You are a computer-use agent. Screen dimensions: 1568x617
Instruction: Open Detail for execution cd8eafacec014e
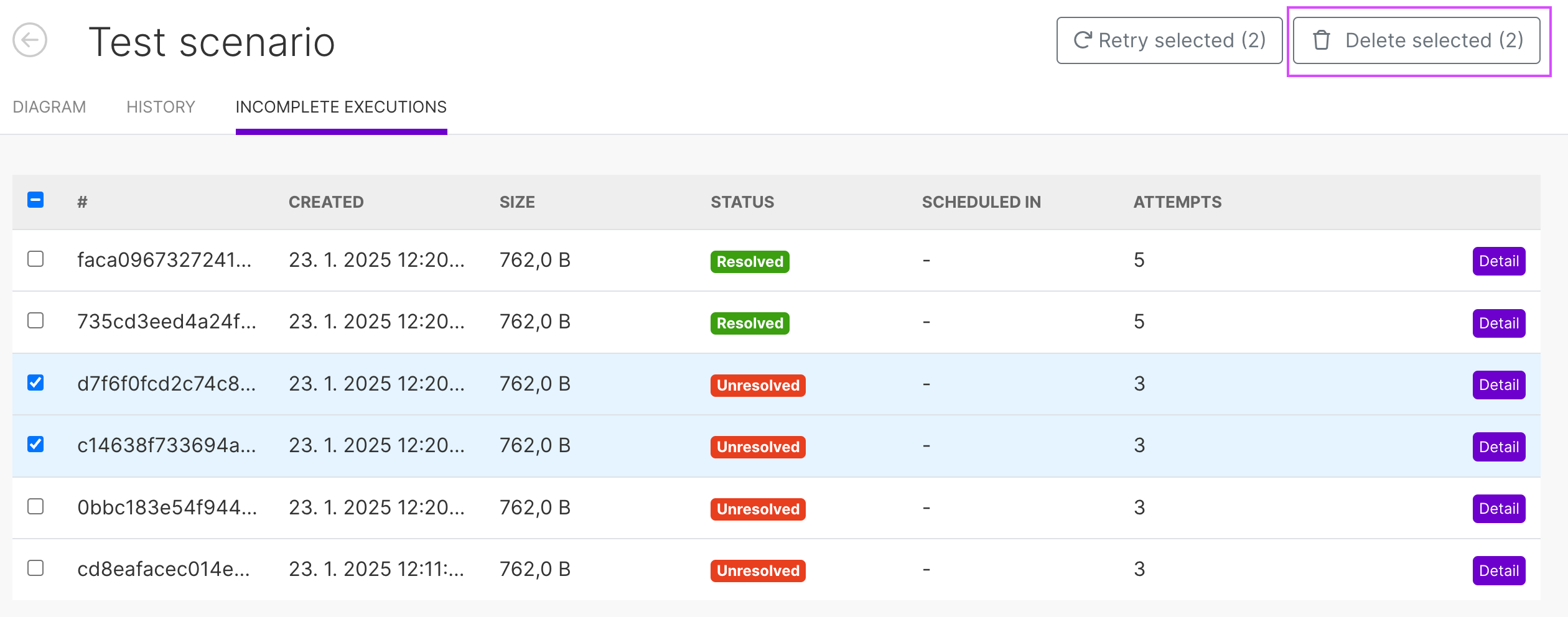(1499, 571)
